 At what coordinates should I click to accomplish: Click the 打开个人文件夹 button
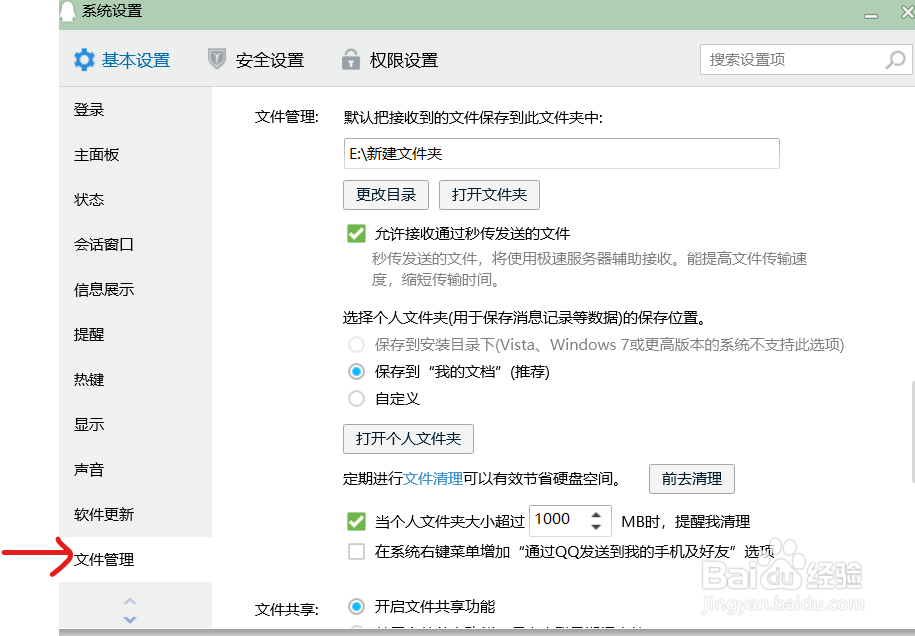pyautogui.click(x=408, y=438)
